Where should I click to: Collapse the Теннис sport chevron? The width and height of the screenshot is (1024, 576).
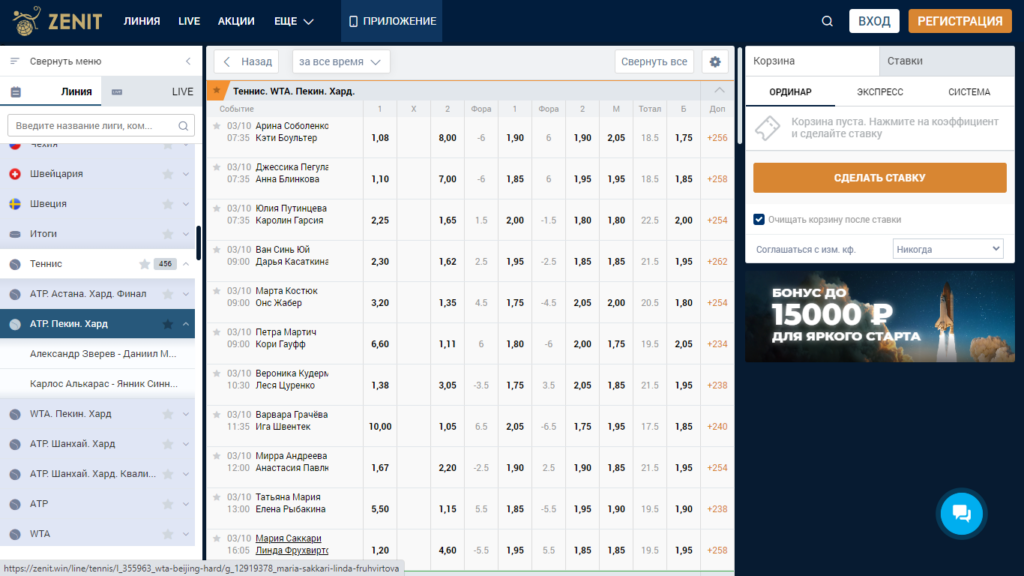point(186,264)
